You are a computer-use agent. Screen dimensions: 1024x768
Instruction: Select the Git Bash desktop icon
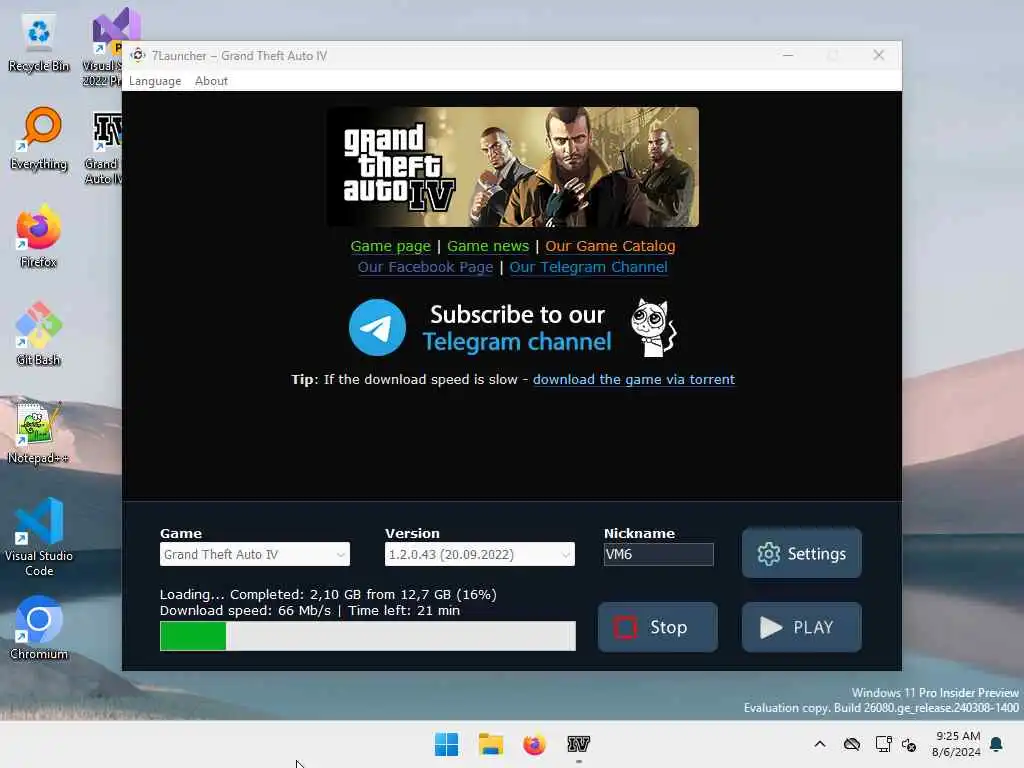tap(39, 334)
